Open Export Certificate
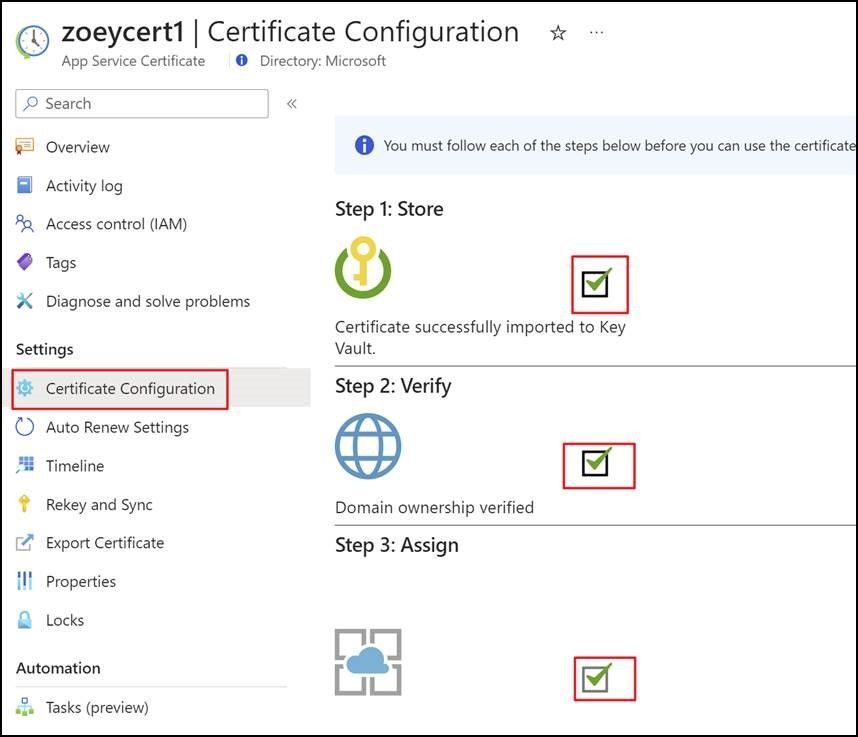The width and height of the screenshot is (858, 737). coord(105,543)
